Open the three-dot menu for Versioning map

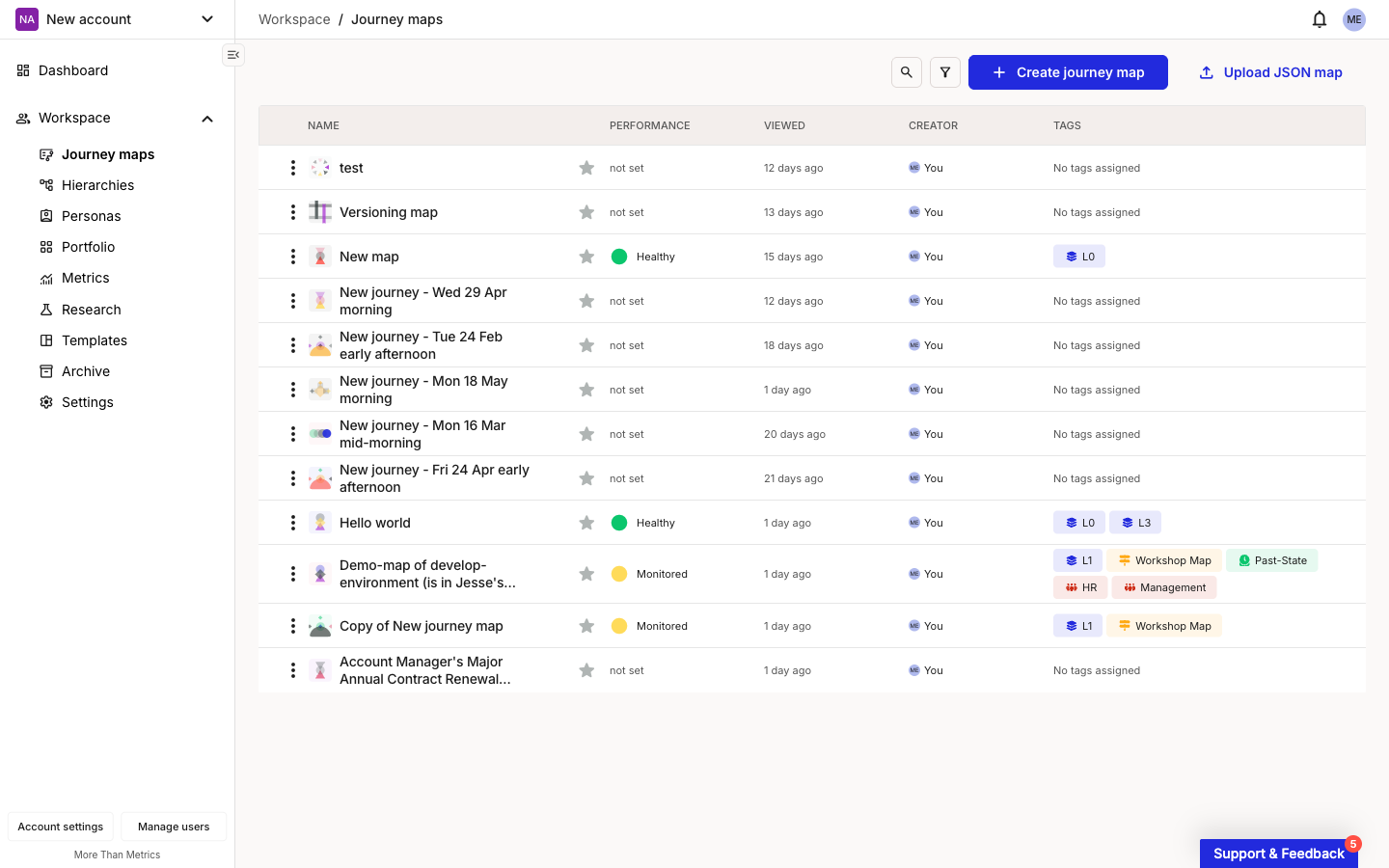pos(293,212)
